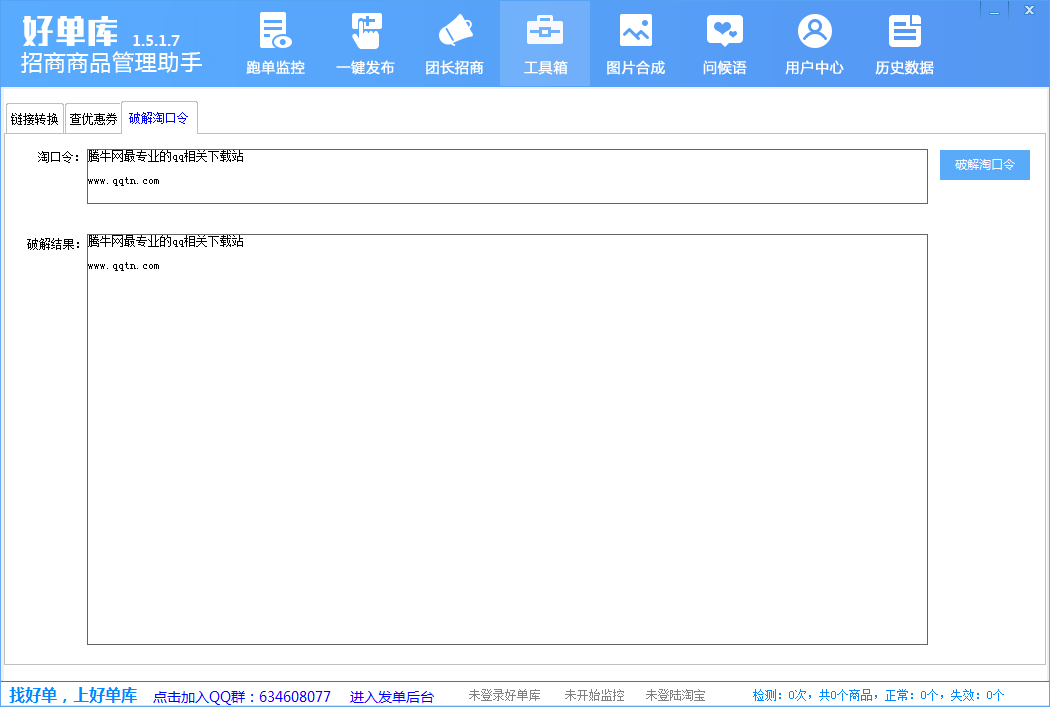Click the 未登陆淘宝 status text
Image resolution: width=1050 pixels, height=707 pixels.
pos(675,696)
